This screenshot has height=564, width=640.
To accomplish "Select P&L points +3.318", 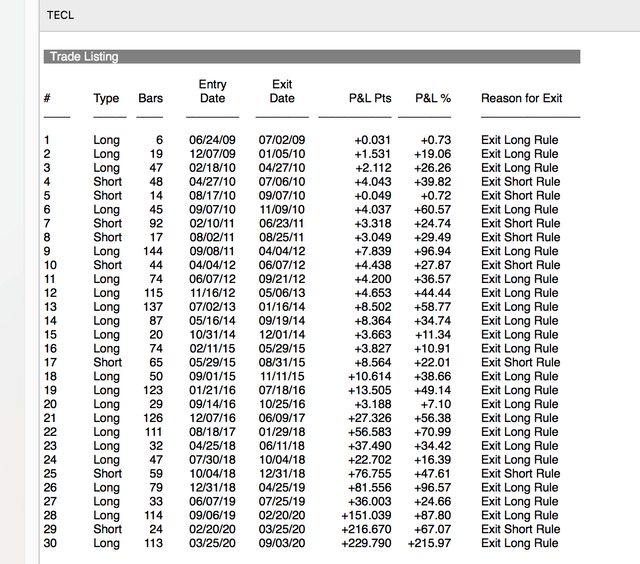I will [x=373, y=223].
